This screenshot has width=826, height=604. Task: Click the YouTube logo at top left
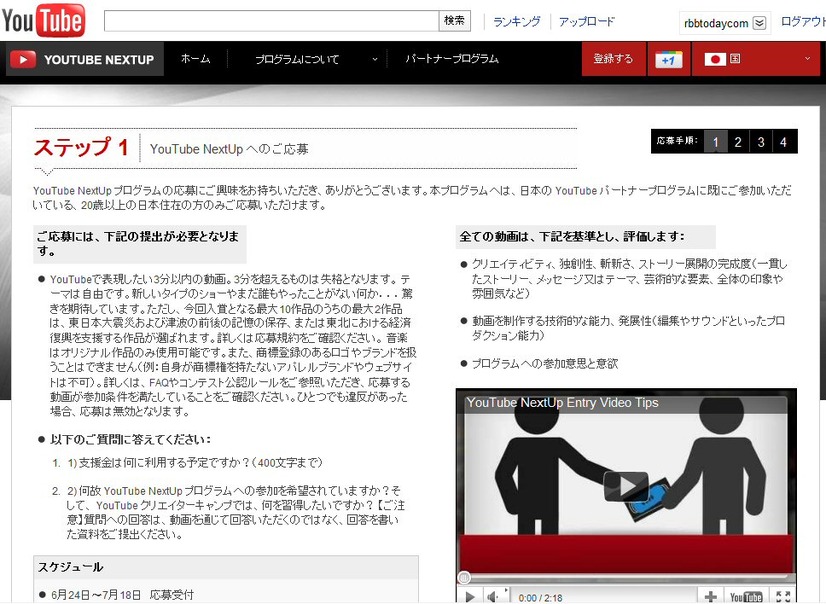[x=43, y=21]
